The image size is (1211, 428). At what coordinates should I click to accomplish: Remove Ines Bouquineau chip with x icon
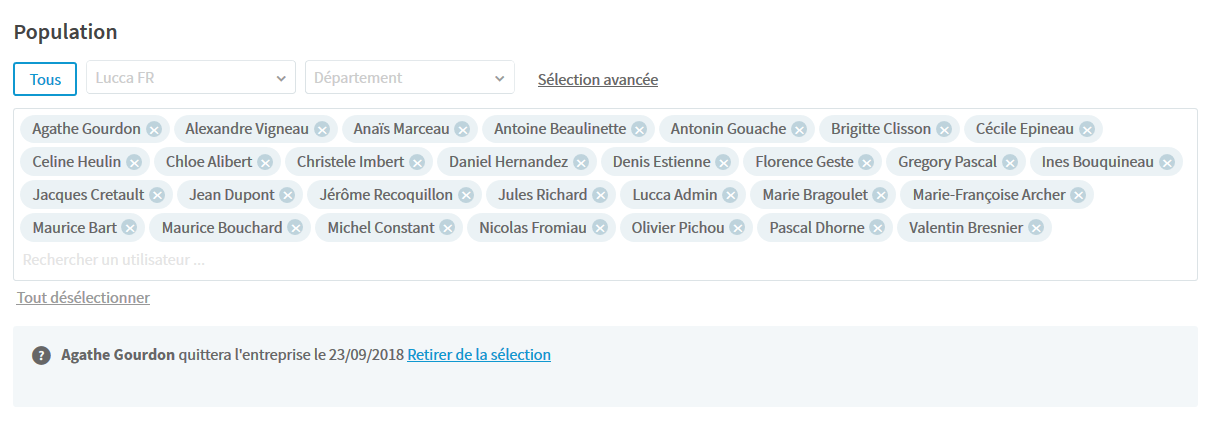(1166, 162)
